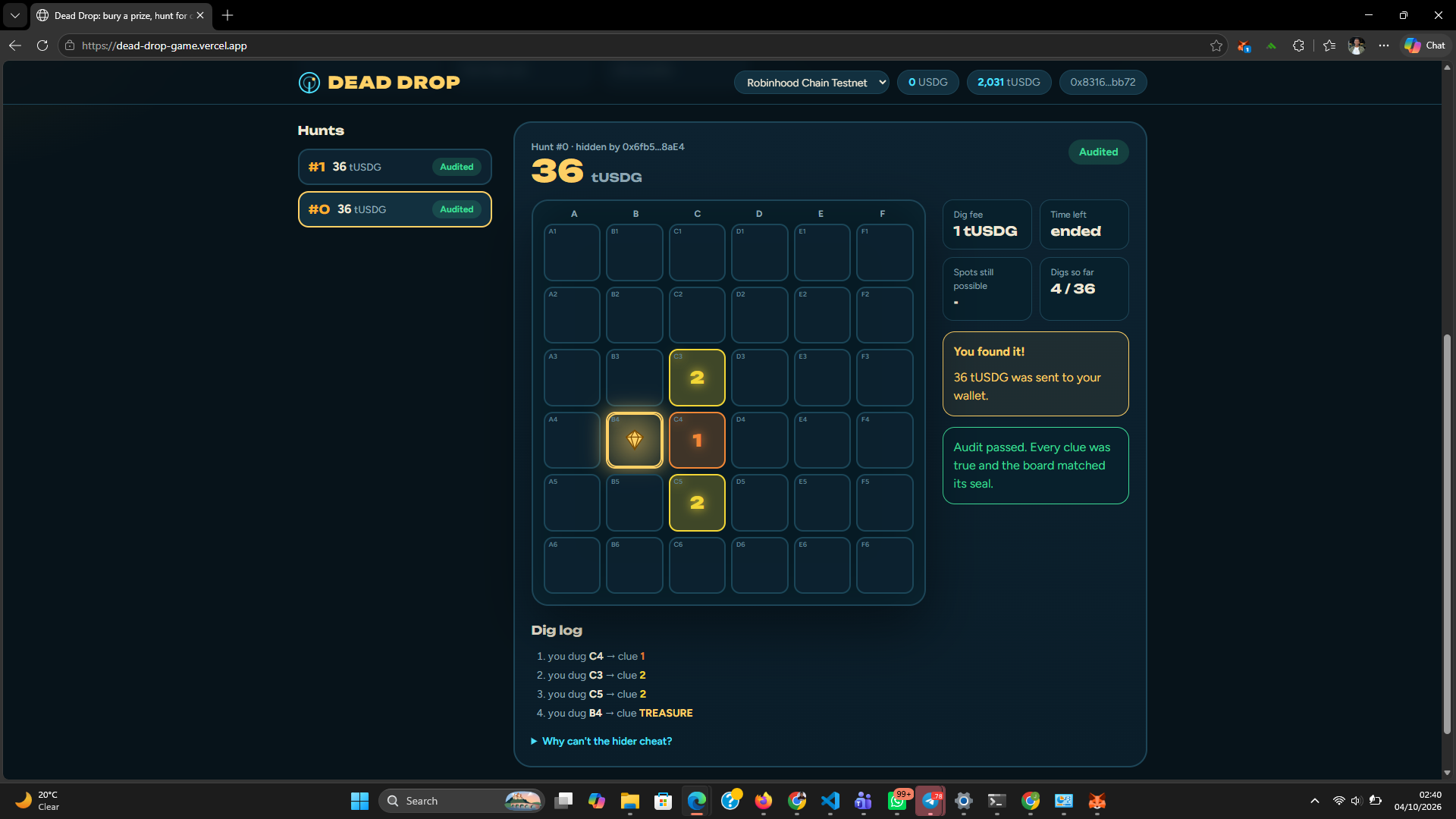1456x819 pixels.
Task: Click the site info lock icon
Action: tap(70, 45)
